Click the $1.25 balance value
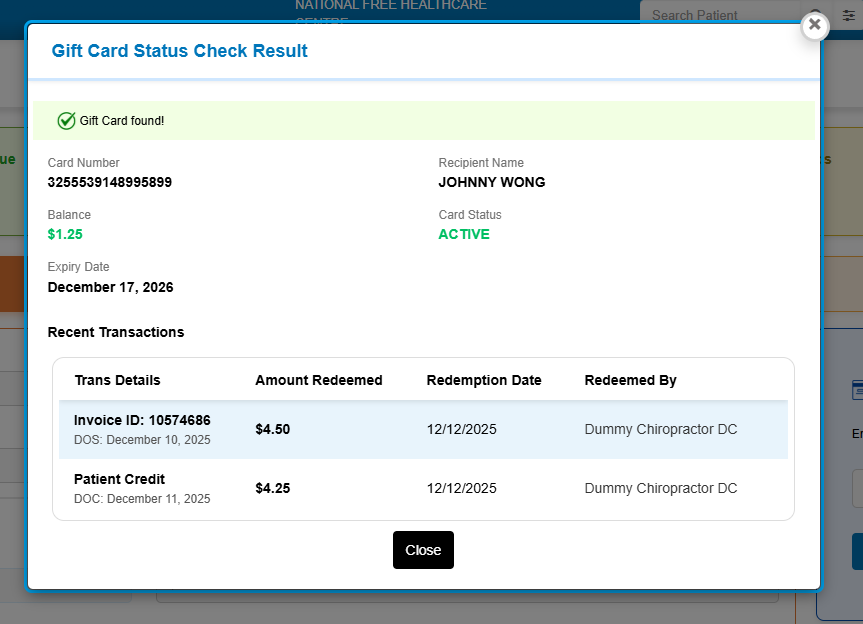Screen dimensions: 863x624 (65, 234)
